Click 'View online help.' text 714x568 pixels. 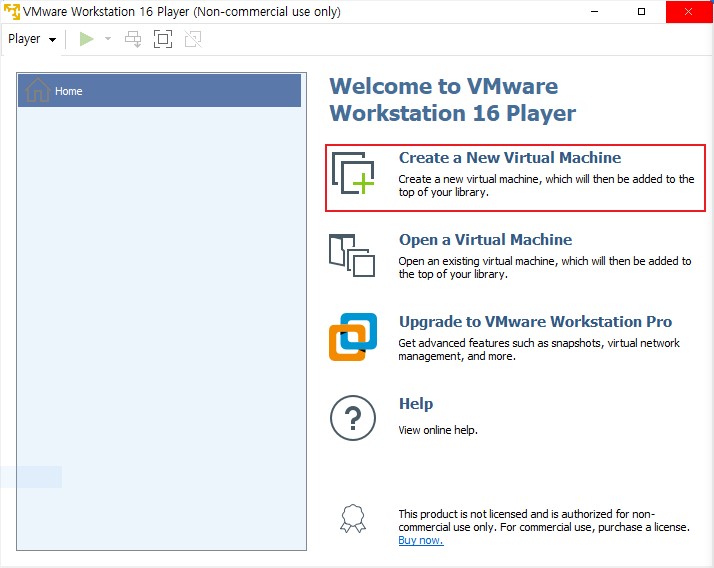coord(438,430)
